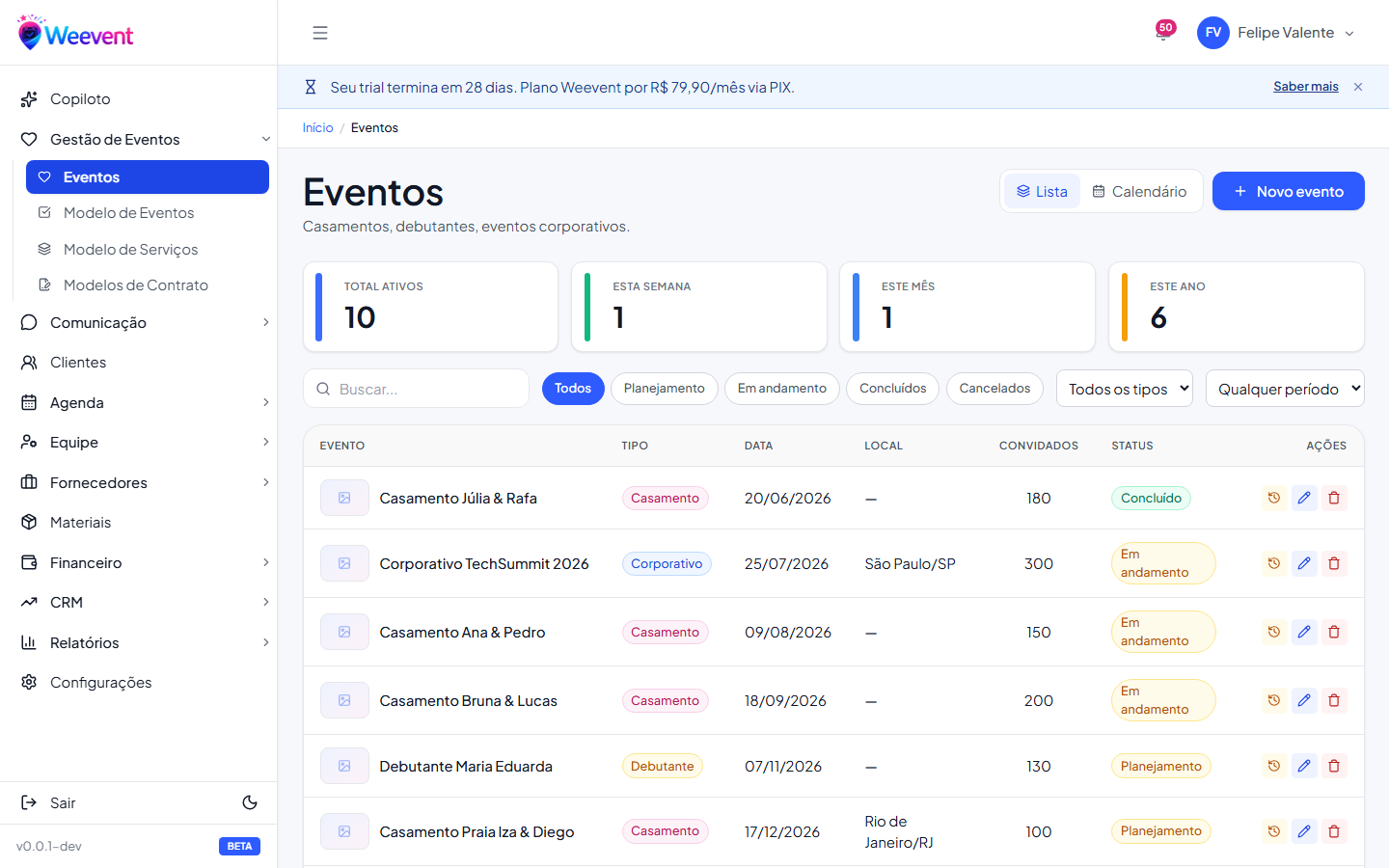
Task: Expand Financeiro menu
Action: [139, 563]
